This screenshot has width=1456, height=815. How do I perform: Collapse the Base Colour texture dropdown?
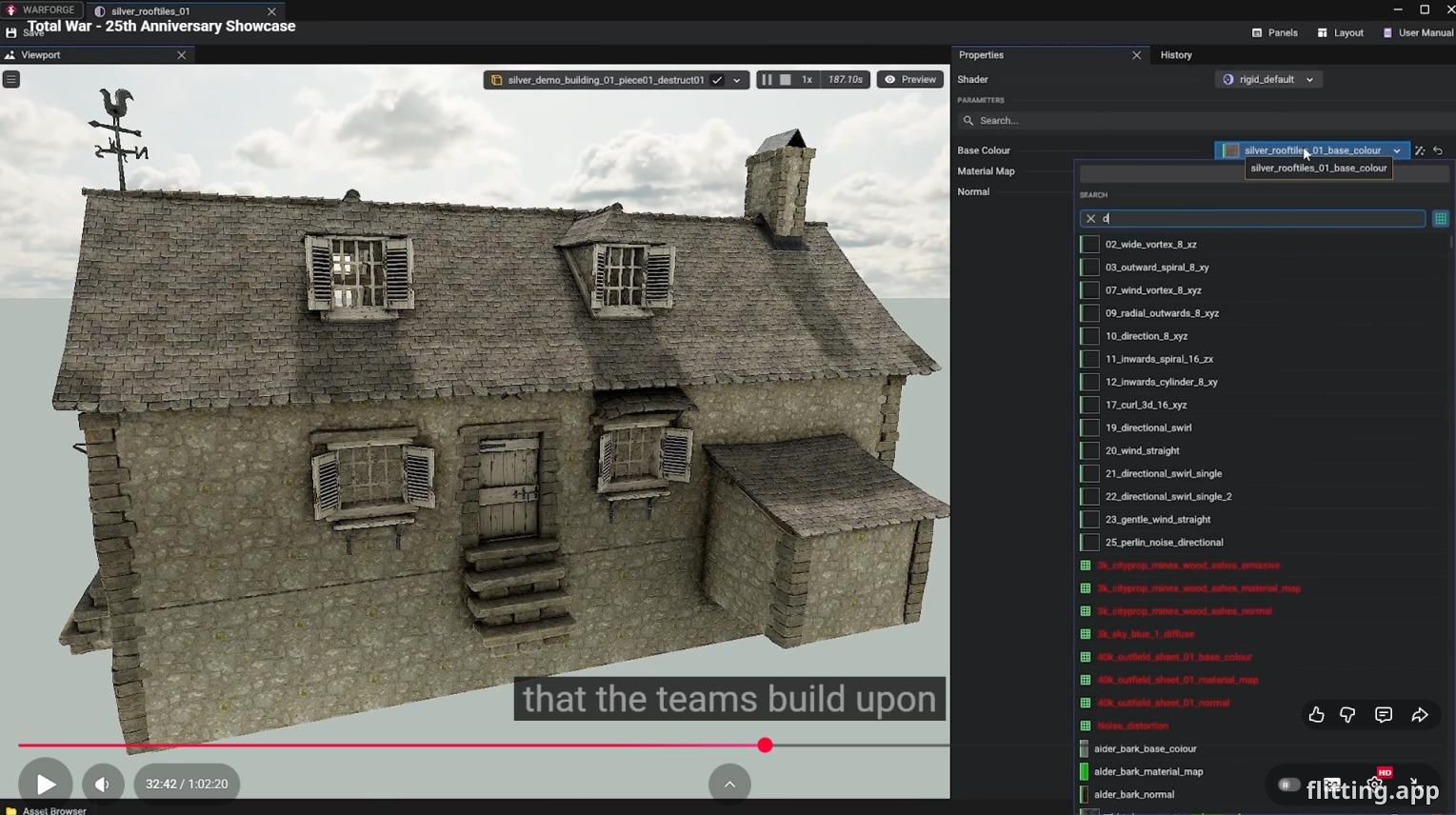click(x=1397, y=150)
